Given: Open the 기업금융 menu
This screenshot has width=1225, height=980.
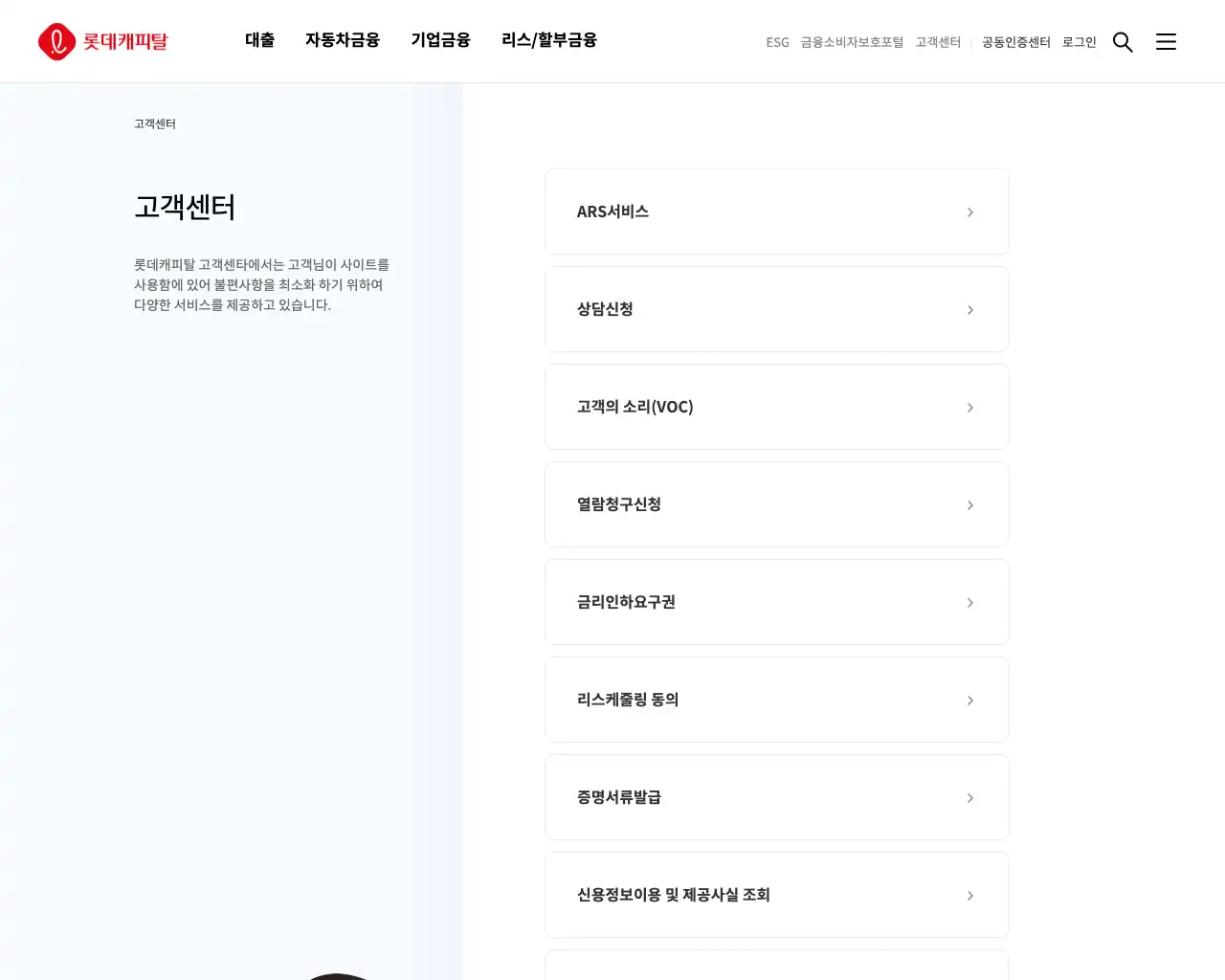Looking at the screenshot, I should (441, 40).
